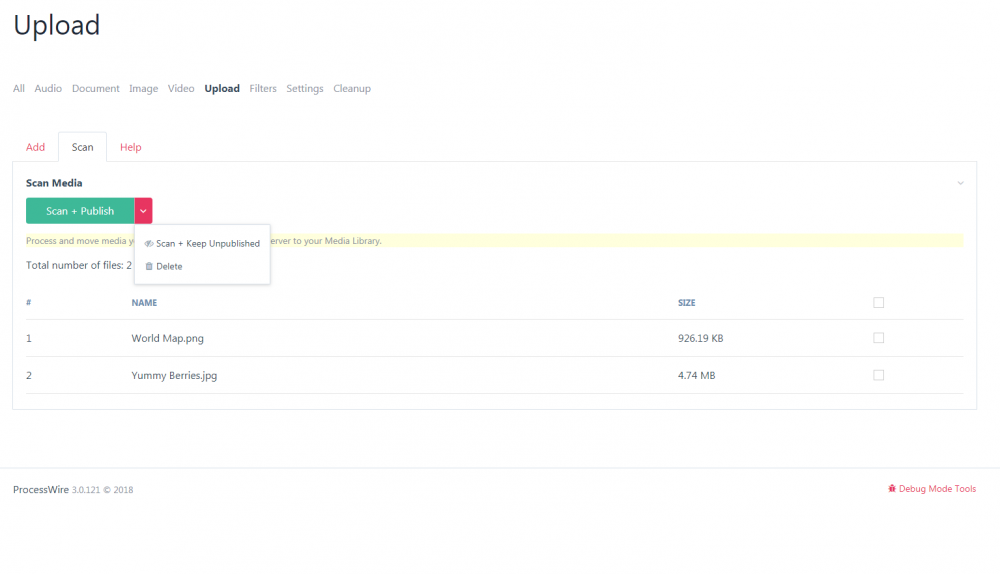The image size is (1000, 574).
Task: Show the Audio media list
Action: point(48,89)
